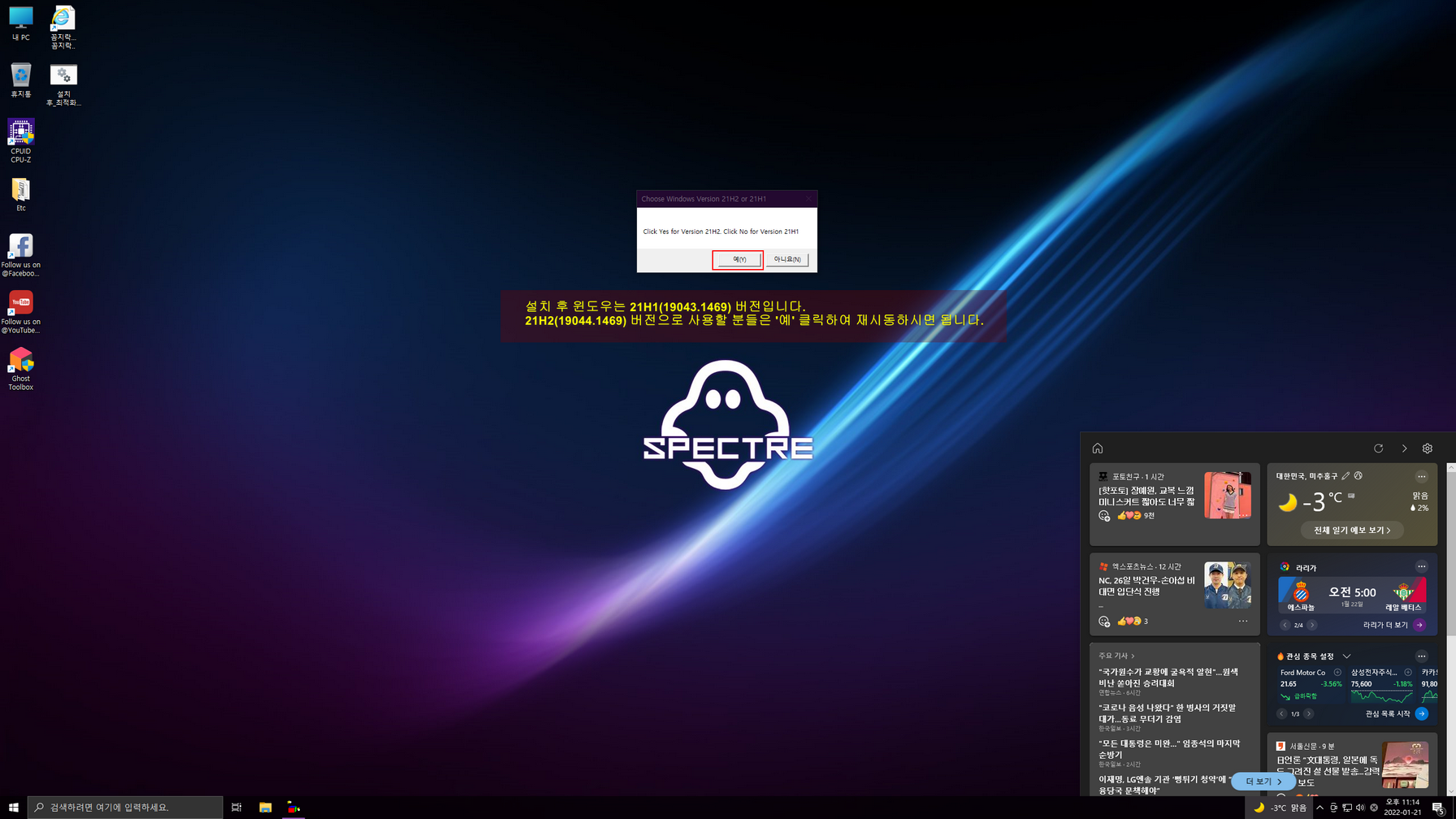Click the 아니요(N) button in the dialog
1456x819 pixels.
(x=787, y=259)
